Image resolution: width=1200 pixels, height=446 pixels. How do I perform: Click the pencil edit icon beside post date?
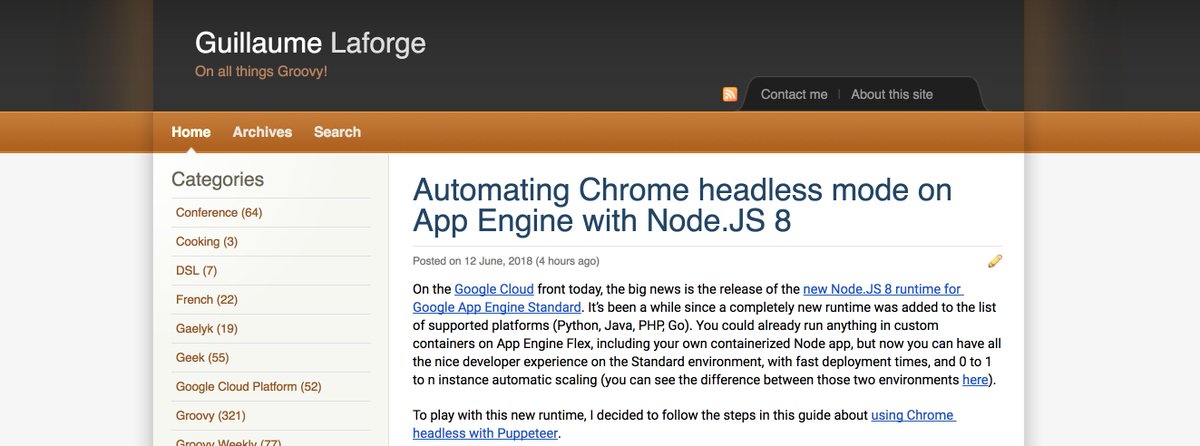point(994,261)
